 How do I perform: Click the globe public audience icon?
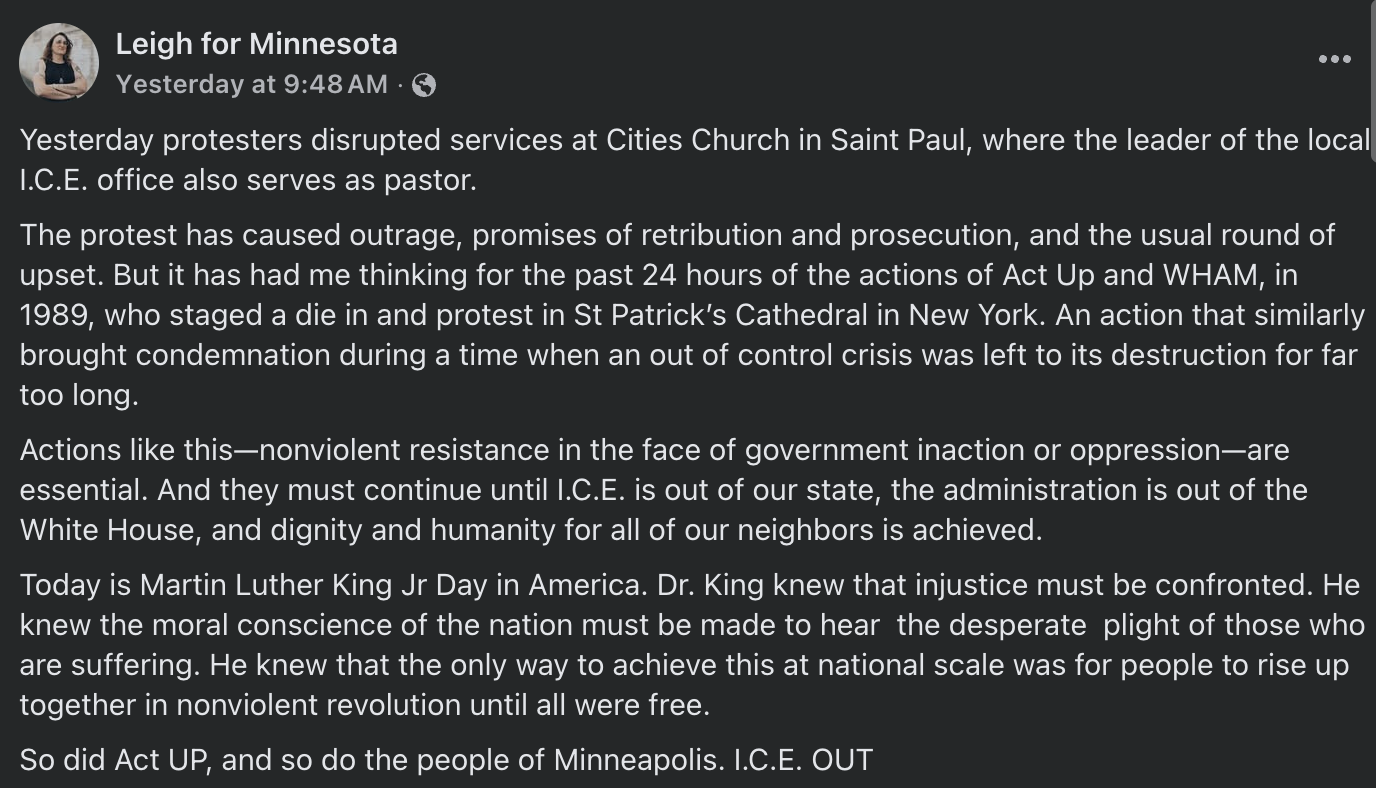(x=424, y=85)
